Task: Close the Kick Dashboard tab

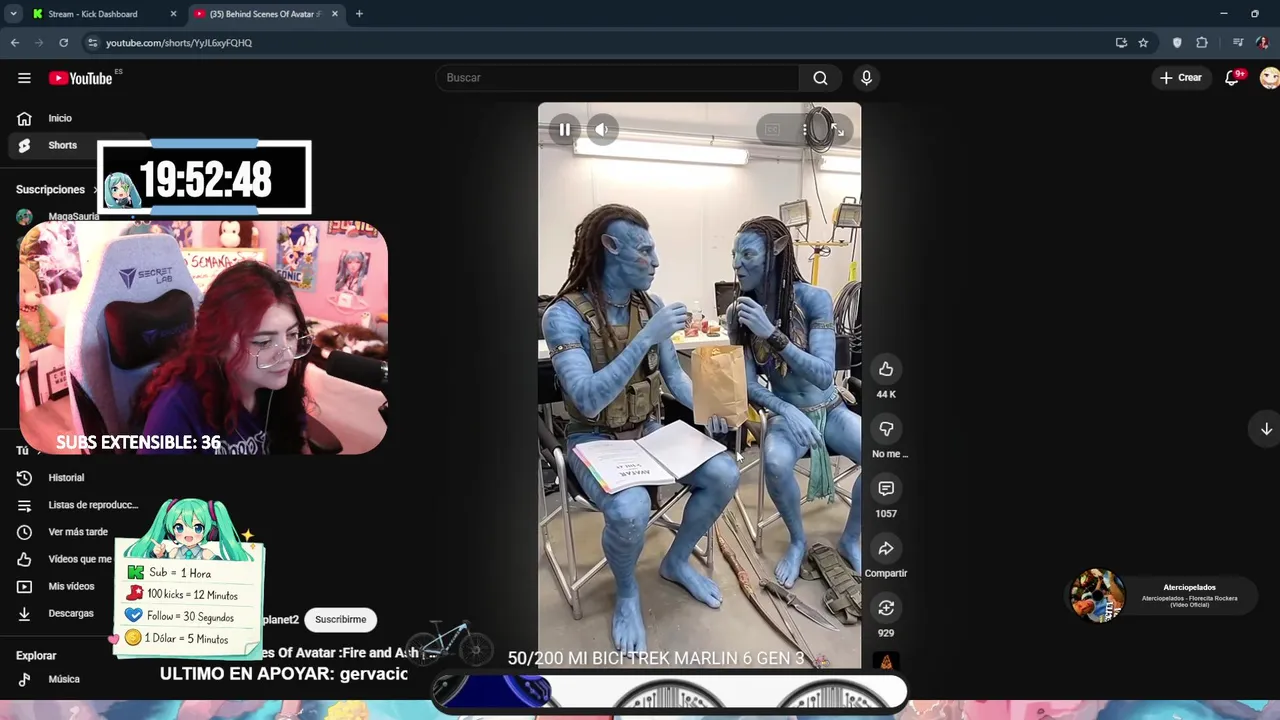Action: pos(173,14)
